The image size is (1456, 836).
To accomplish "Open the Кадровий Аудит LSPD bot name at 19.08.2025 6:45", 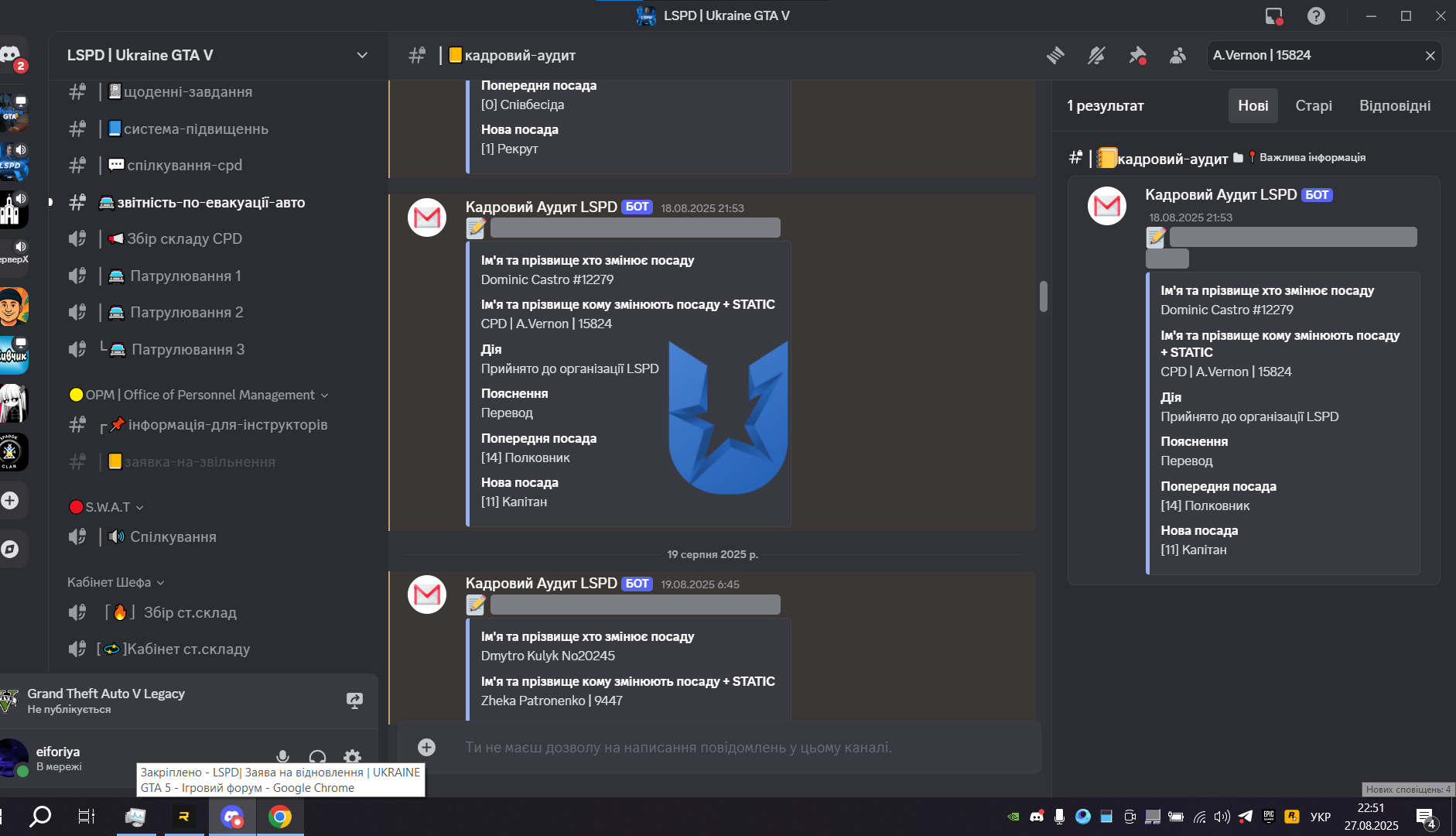I will click(542, 583).
